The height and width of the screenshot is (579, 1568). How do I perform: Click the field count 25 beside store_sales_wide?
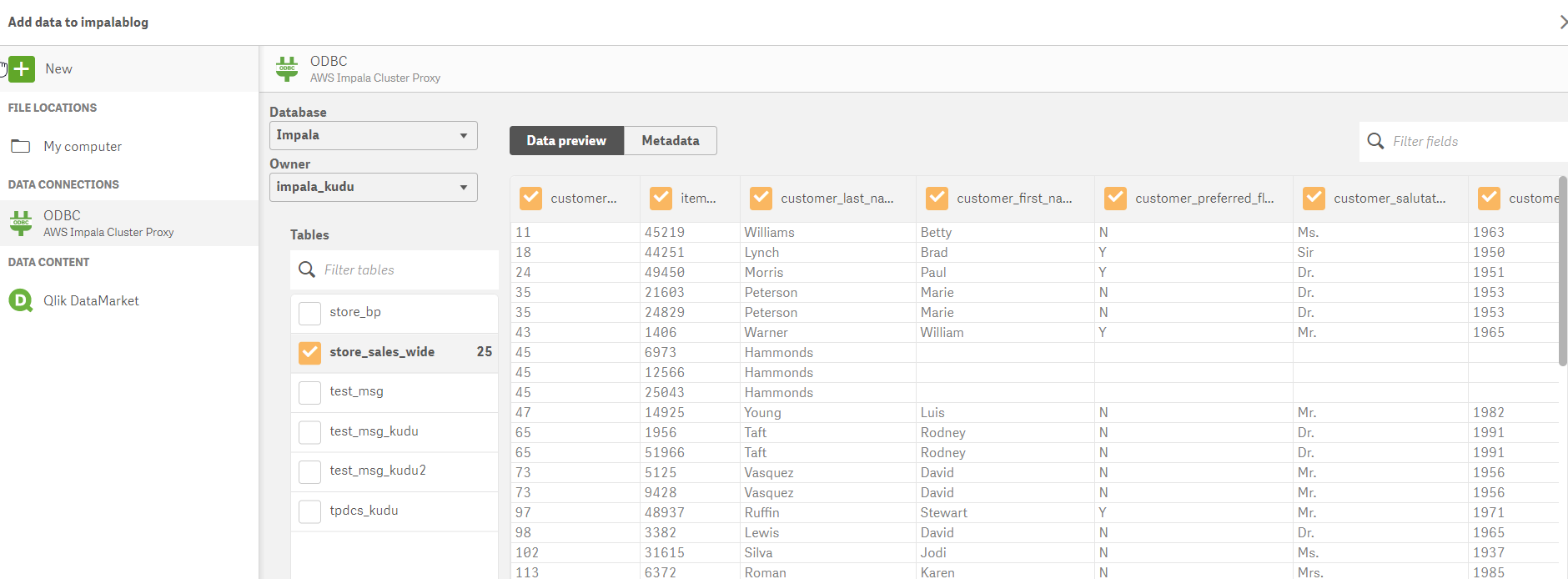(x=485, y=352)
